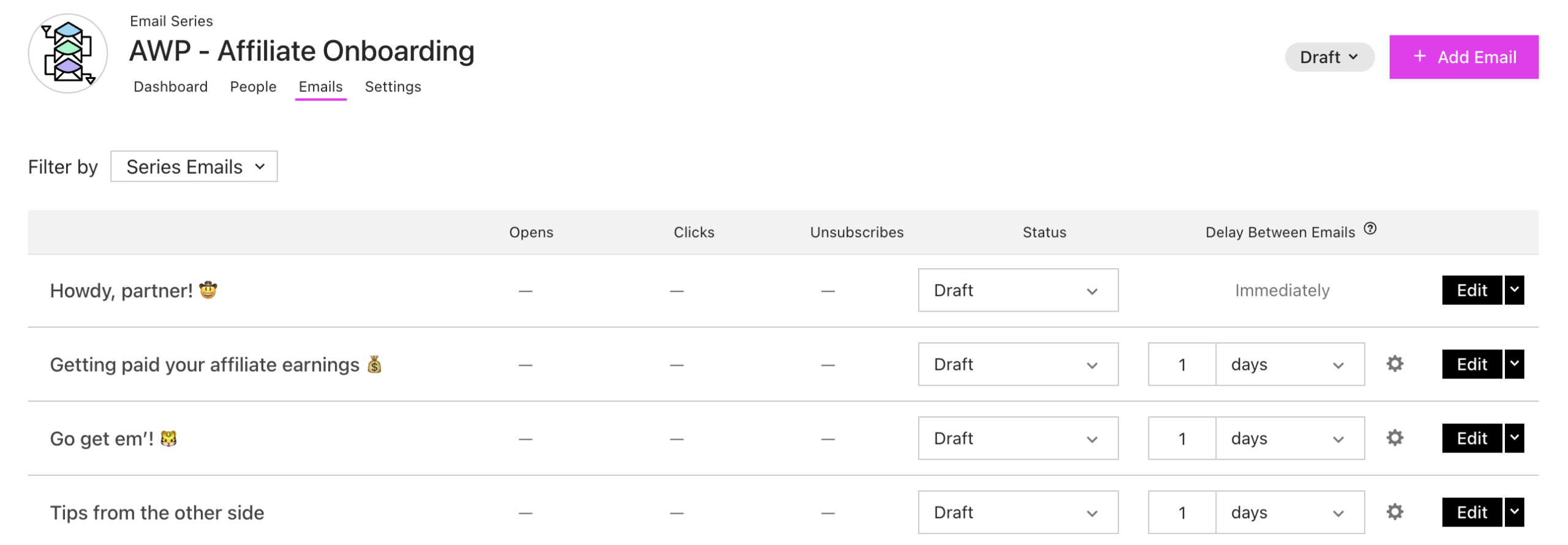The height and width of the screenshot is (545, 1568).
Task: Expand Edit options arrow for Howdy, partner!
Action: pos(1513,290)
